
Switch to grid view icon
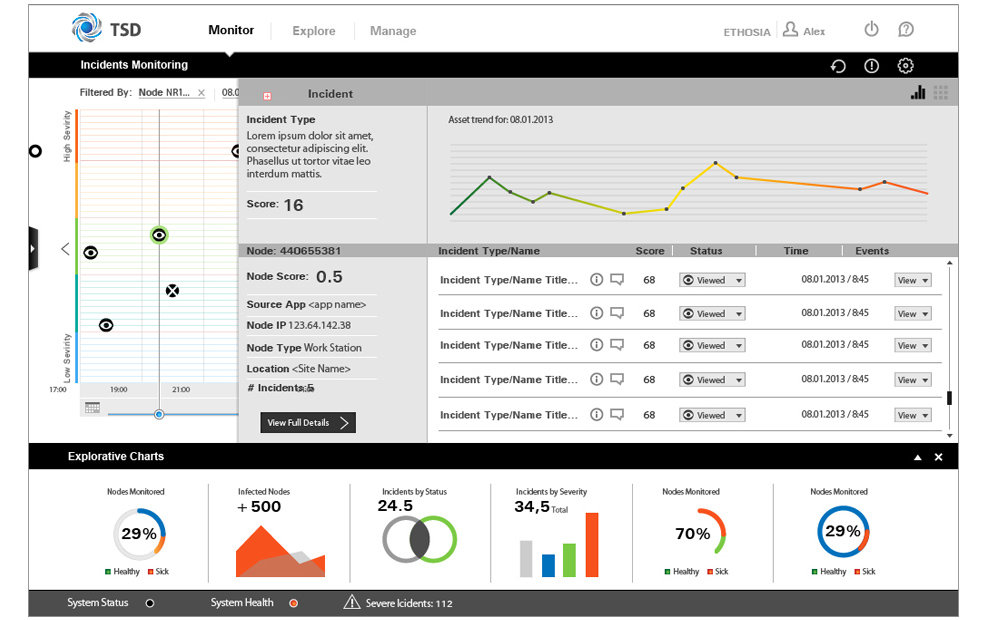pyautogui.click(x=941, y=93)
